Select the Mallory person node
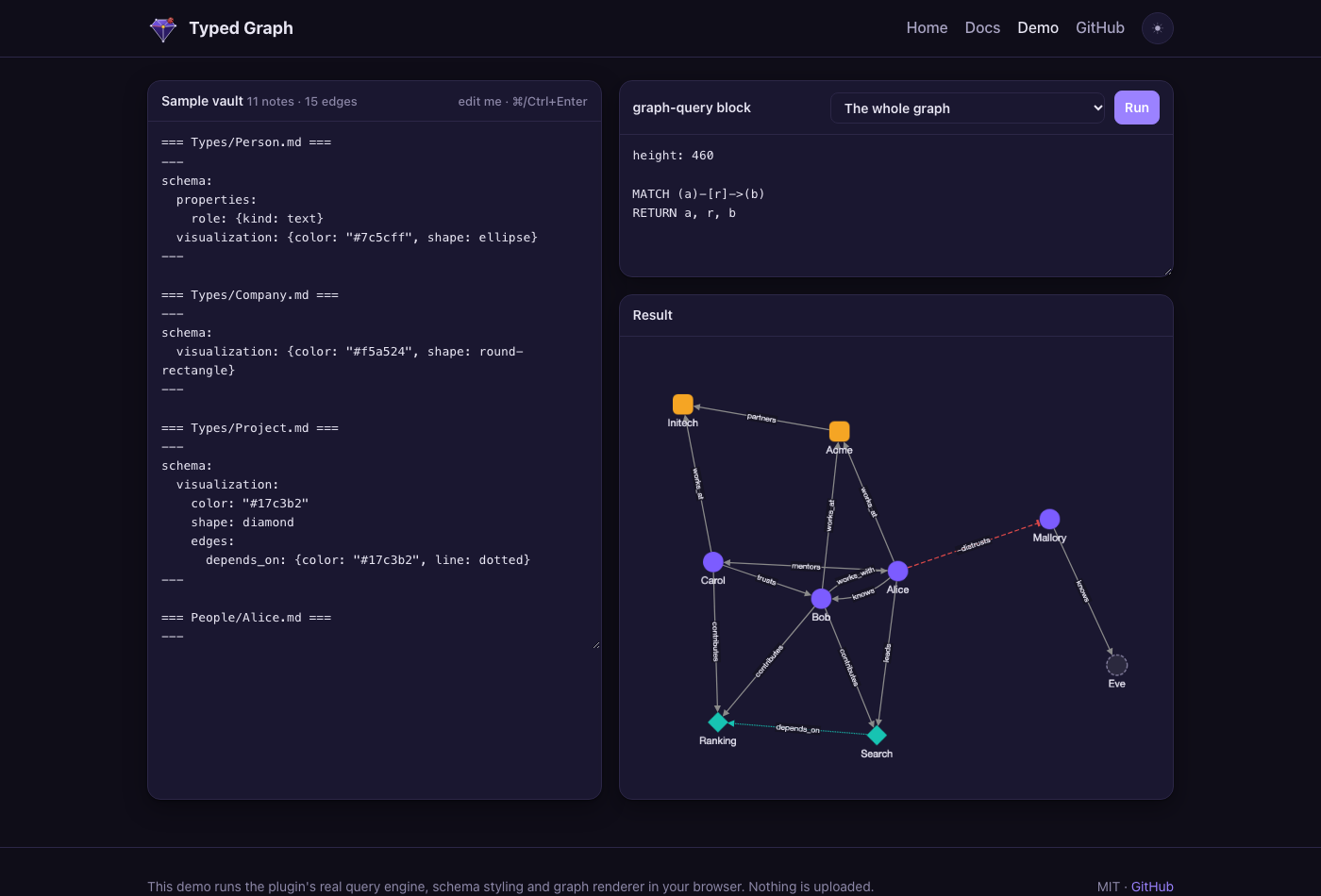The image size is (1321, 896). tap(1049, 520)
